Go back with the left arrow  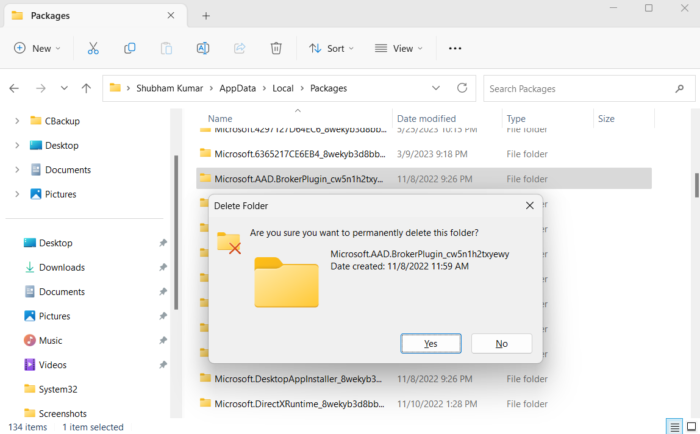pyautogui.click(x=14, y=88)
